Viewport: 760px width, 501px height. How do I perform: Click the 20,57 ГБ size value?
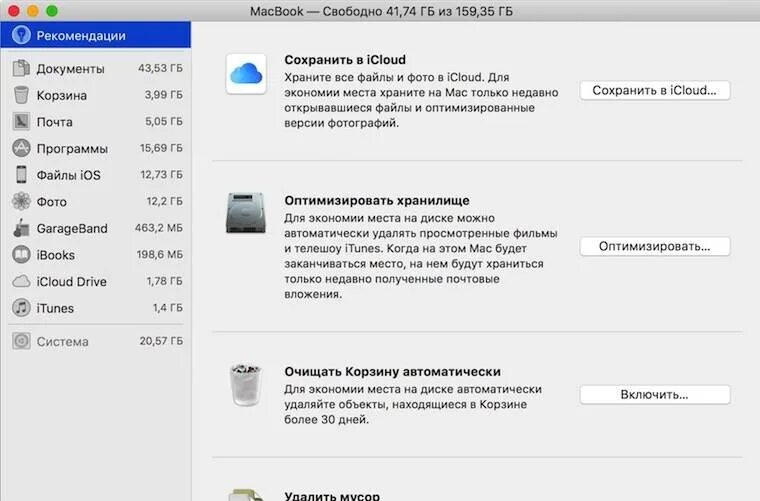coord(161,341)
